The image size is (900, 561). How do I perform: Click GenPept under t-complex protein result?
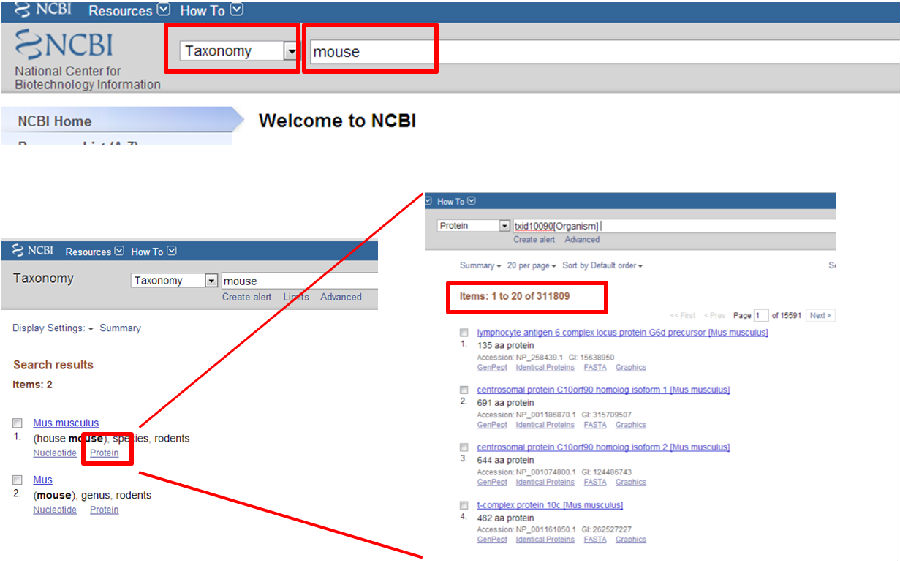[492, 540]
